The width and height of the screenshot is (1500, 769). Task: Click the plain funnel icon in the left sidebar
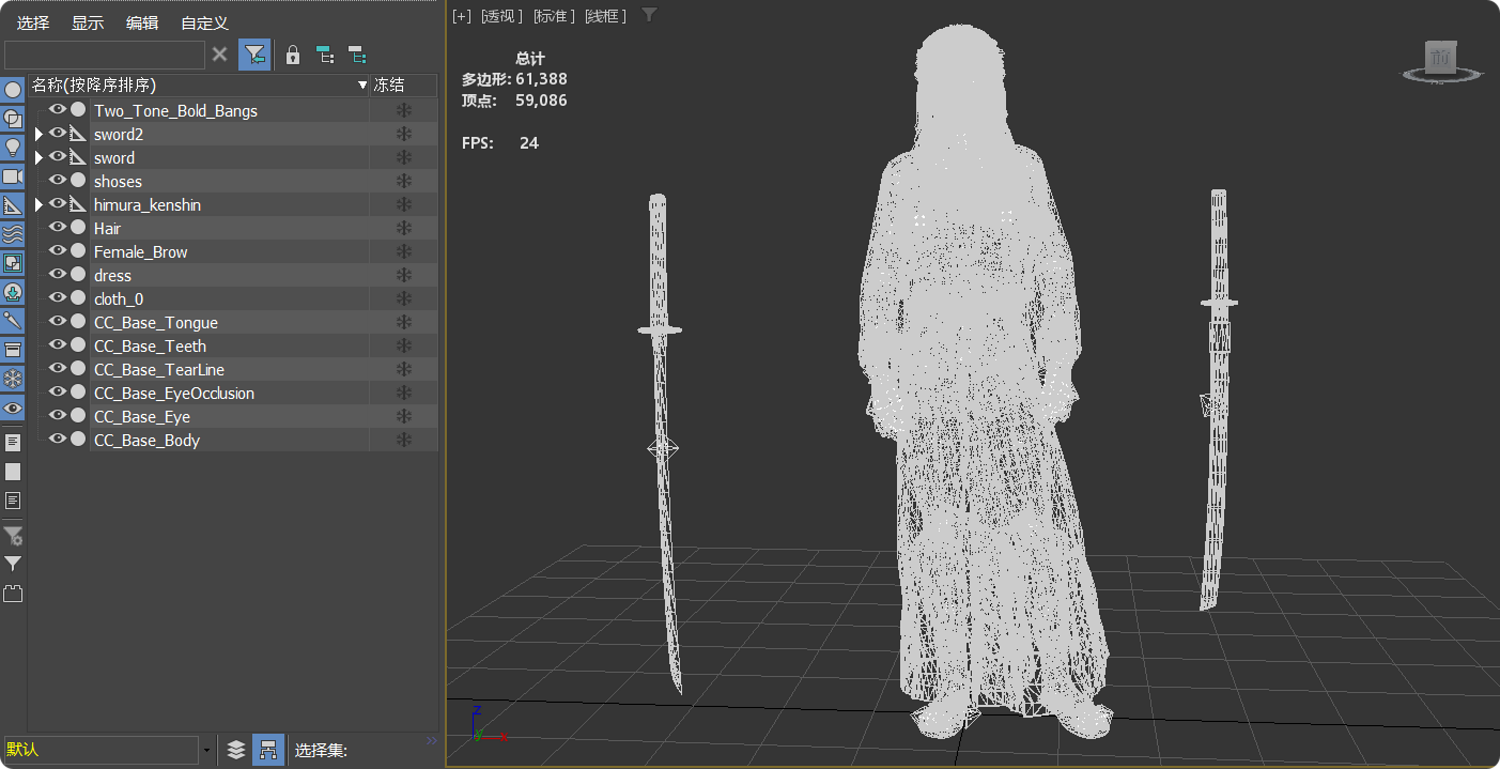click(12, 564)
